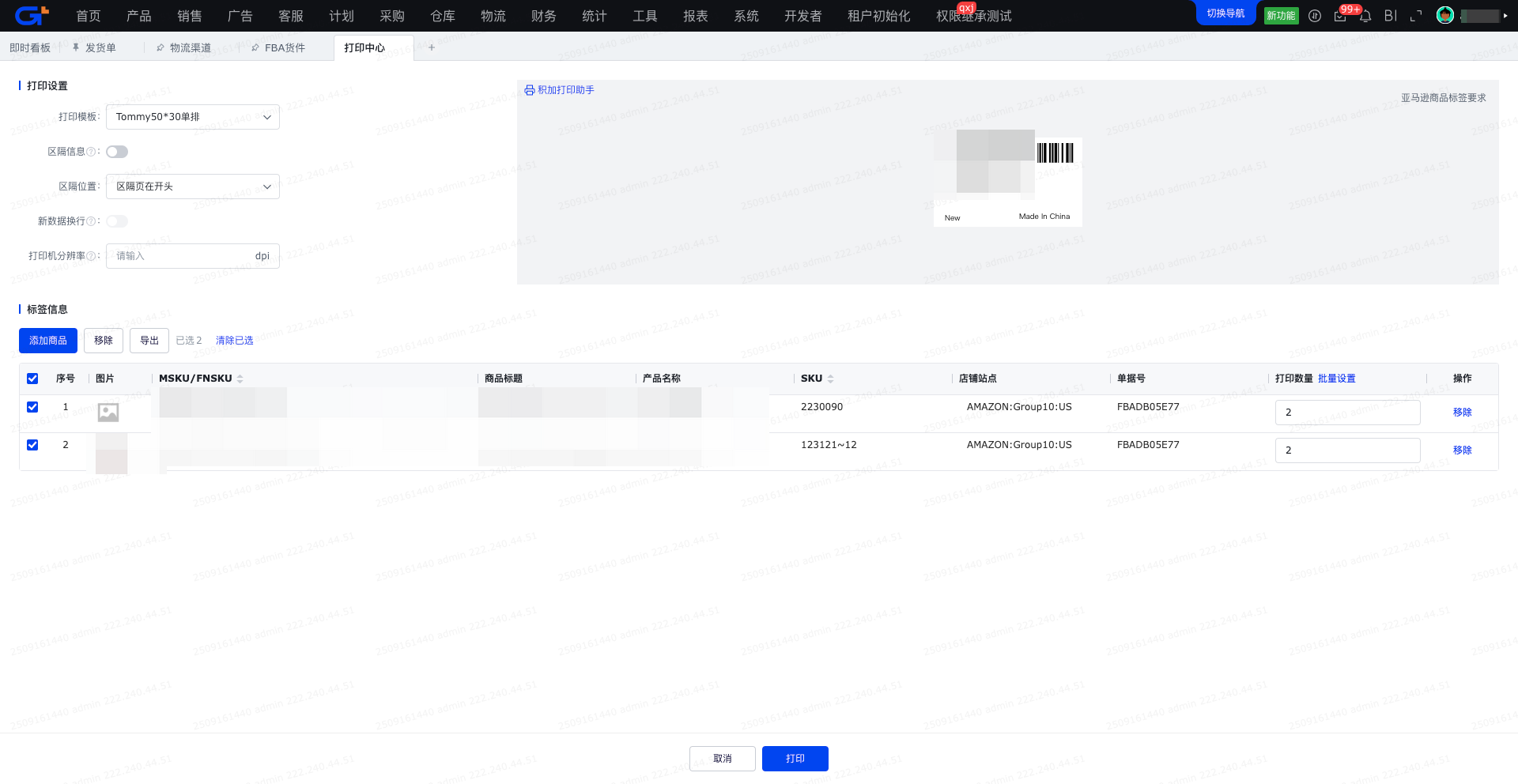Add a new tab with the plus icon
The width and height of the screenshot is (1518, 784).
click(x=432, y=47)
